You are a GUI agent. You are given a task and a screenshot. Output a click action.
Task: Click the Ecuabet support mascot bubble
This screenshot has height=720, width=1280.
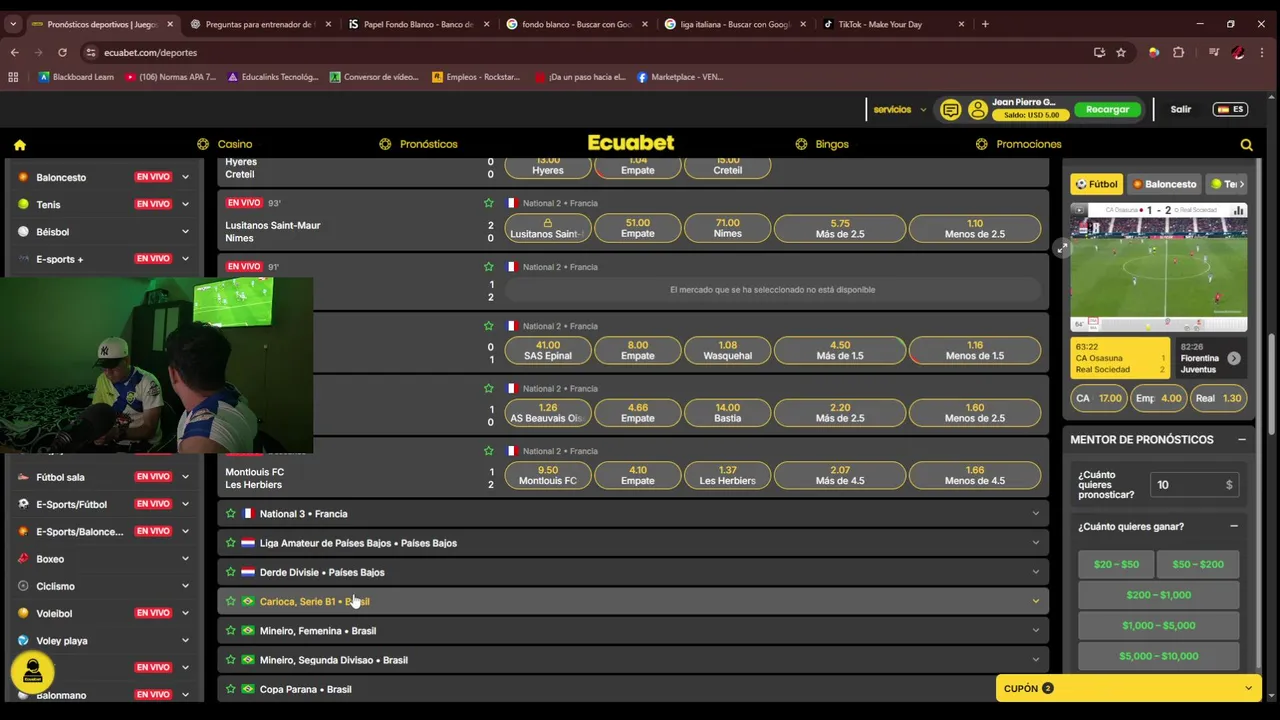tap(33, 671)
